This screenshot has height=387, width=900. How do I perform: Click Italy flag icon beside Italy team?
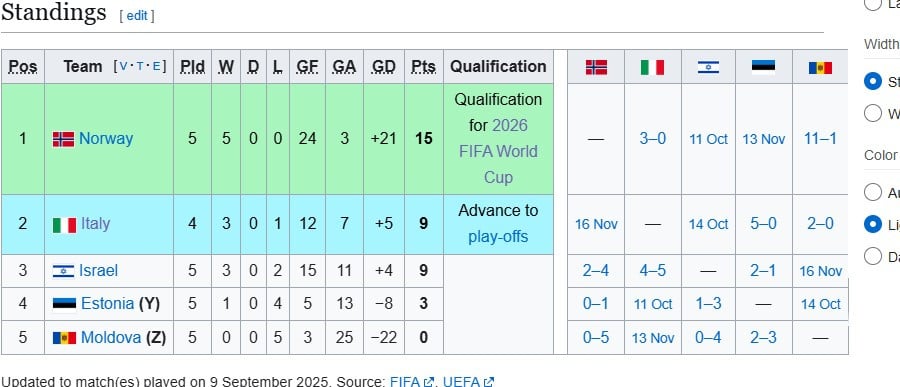coord(64,225)
